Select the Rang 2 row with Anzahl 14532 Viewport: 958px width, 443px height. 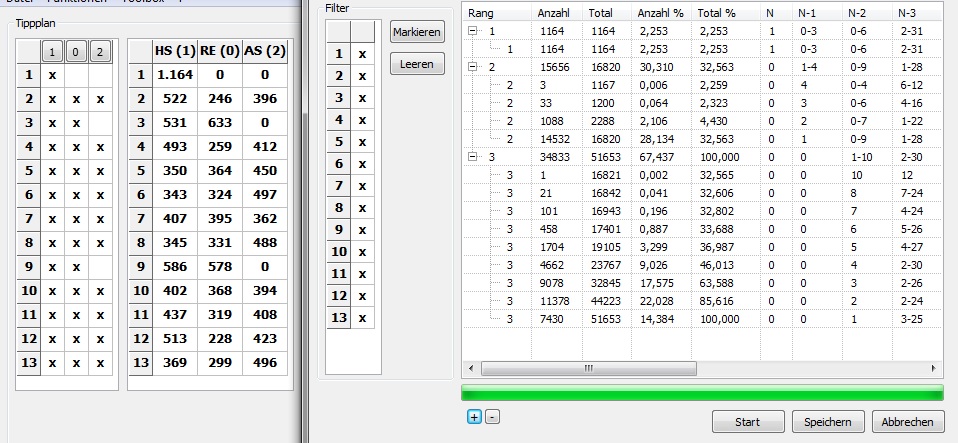coord(703,139)
